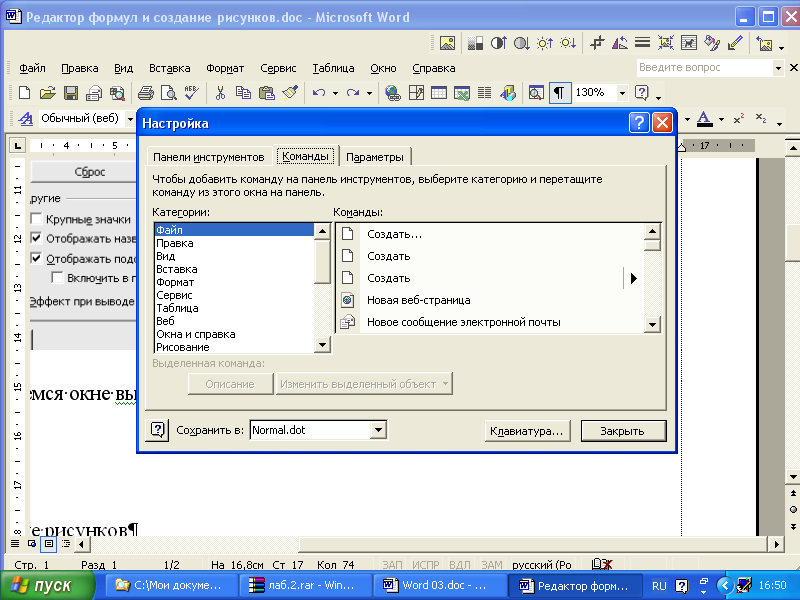Click the More Brightness icon
The image size is (800, 600).
tap(544, 43)
